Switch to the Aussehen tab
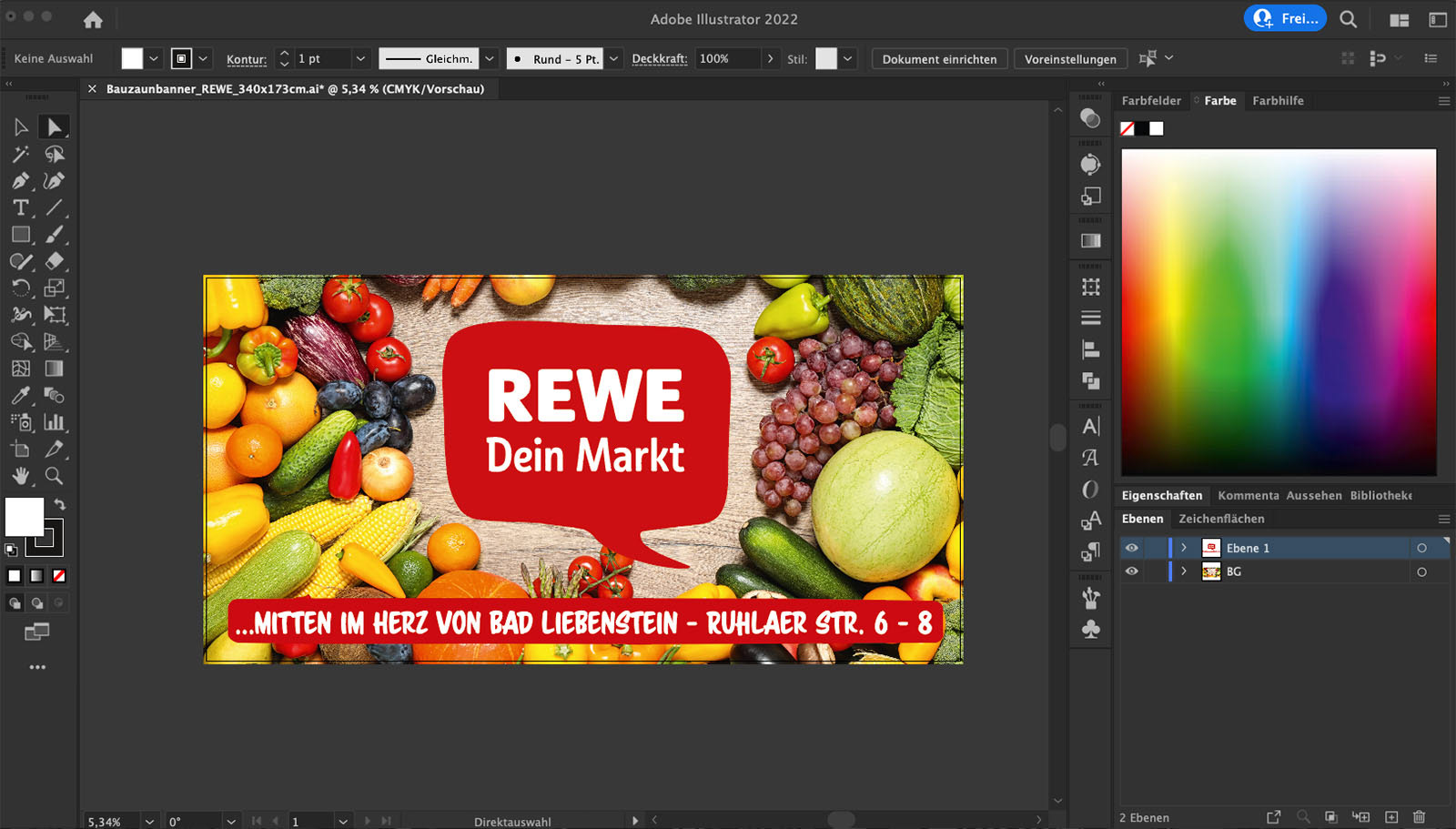This screenshot has width=1456, height=829. tap(1314, 496)
